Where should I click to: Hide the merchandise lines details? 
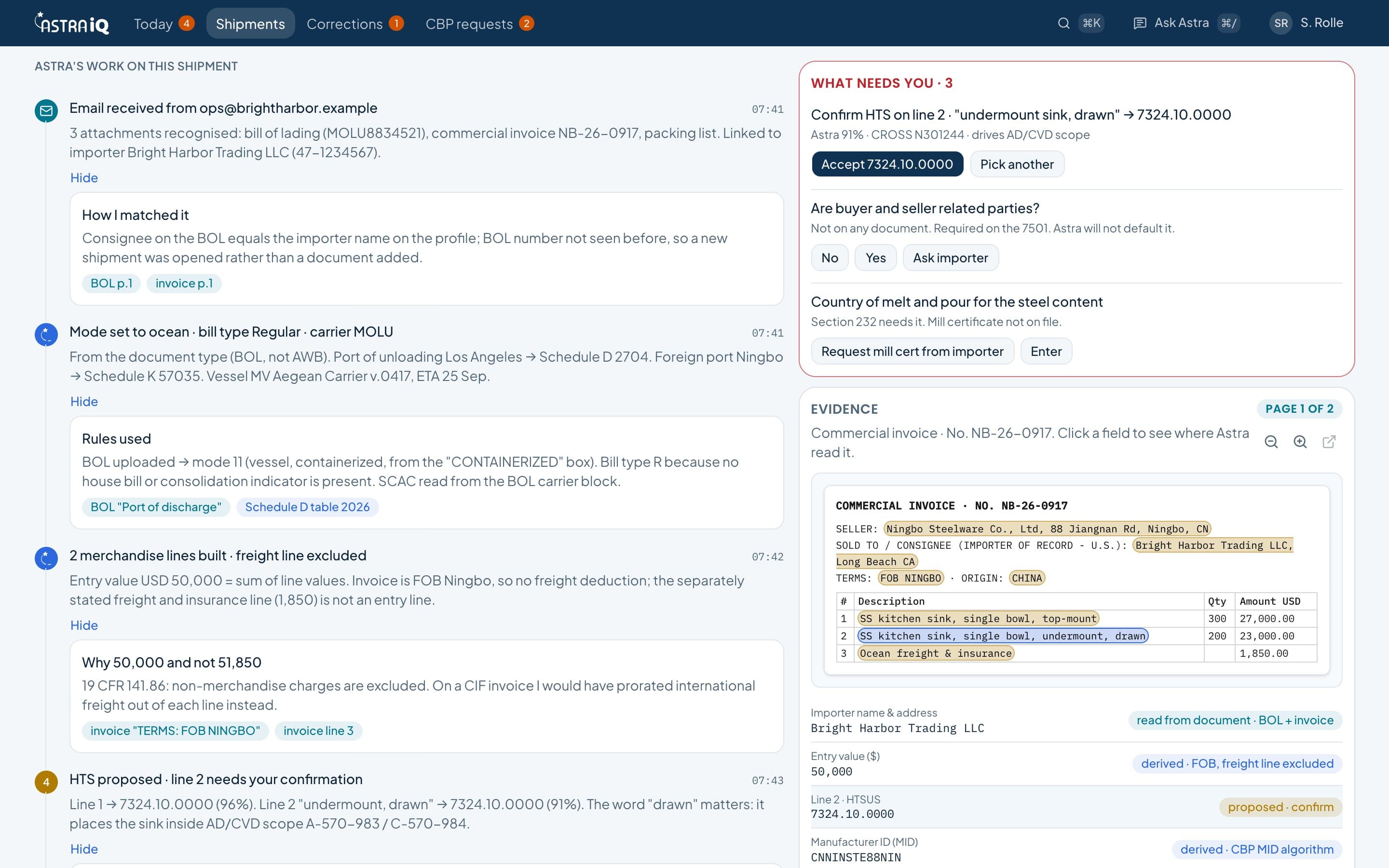coord(84,625)
